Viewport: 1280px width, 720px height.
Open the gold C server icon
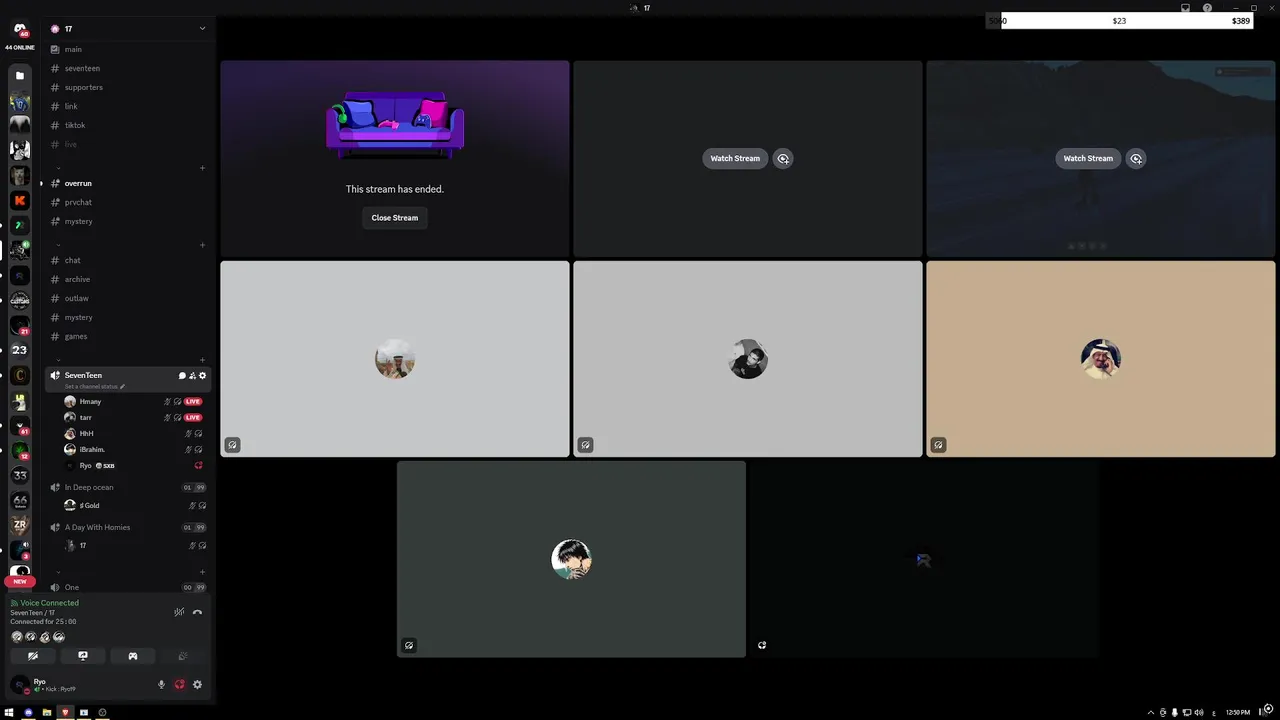click(19, 375)
